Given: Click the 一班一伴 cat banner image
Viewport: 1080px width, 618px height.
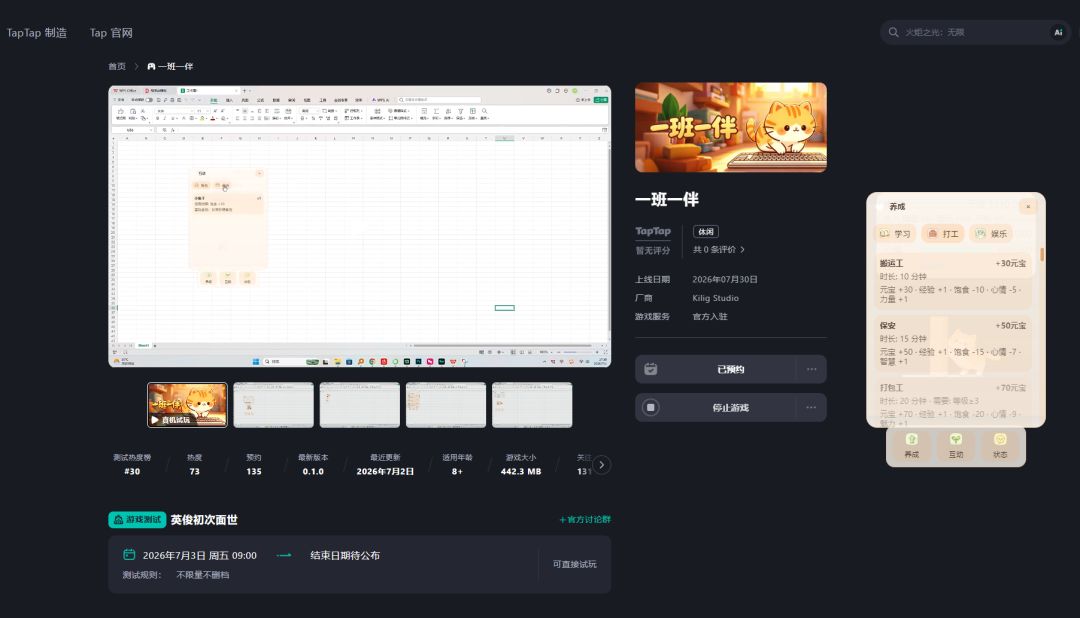Looking at the screenshot, I should [731, 127].
